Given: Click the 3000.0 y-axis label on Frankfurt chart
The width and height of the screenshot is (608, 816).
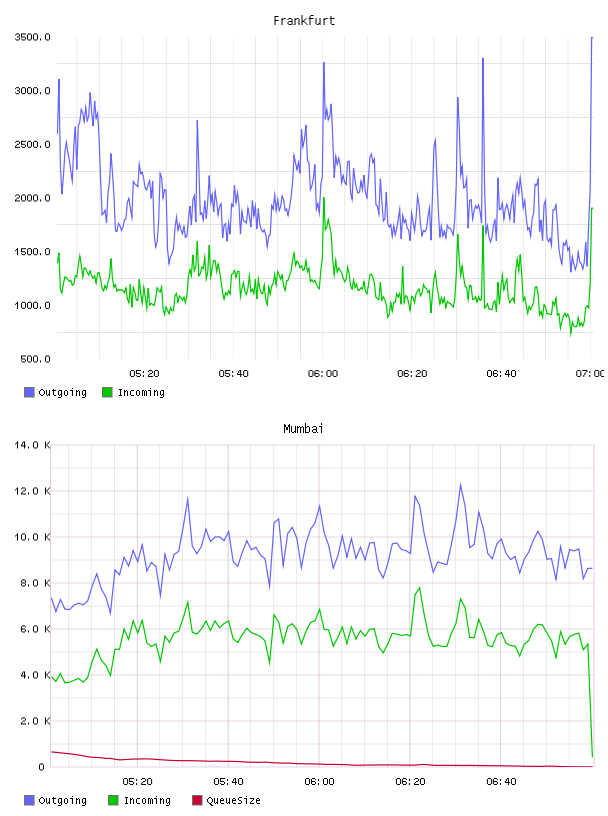Looking at the screenshot, I should tap(32, 91).
